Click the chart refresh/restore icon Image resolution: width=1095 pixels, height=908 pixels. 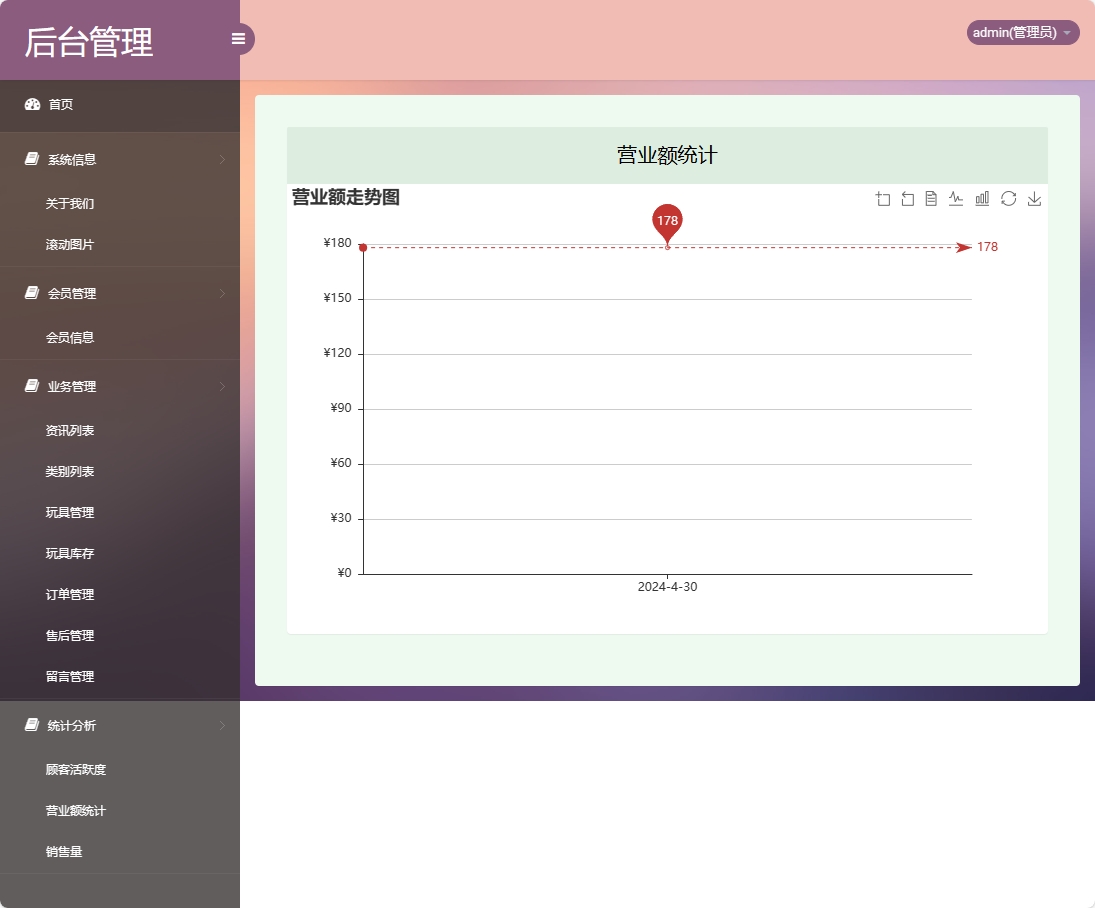pyautogui.click(x=1008, y=198)
